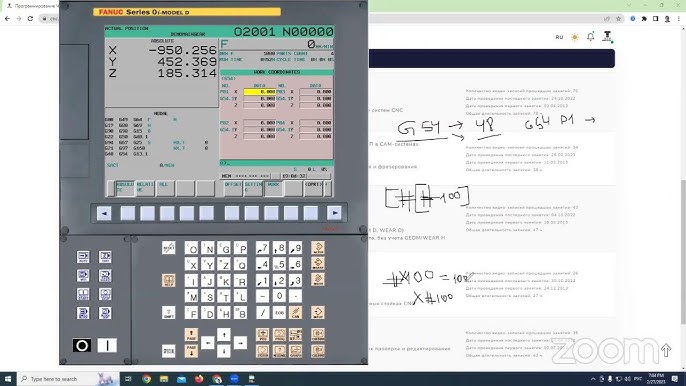This screenshot has width=686, height=386.
Task: Click the cursor left arrow key
Action: [207, 343]
